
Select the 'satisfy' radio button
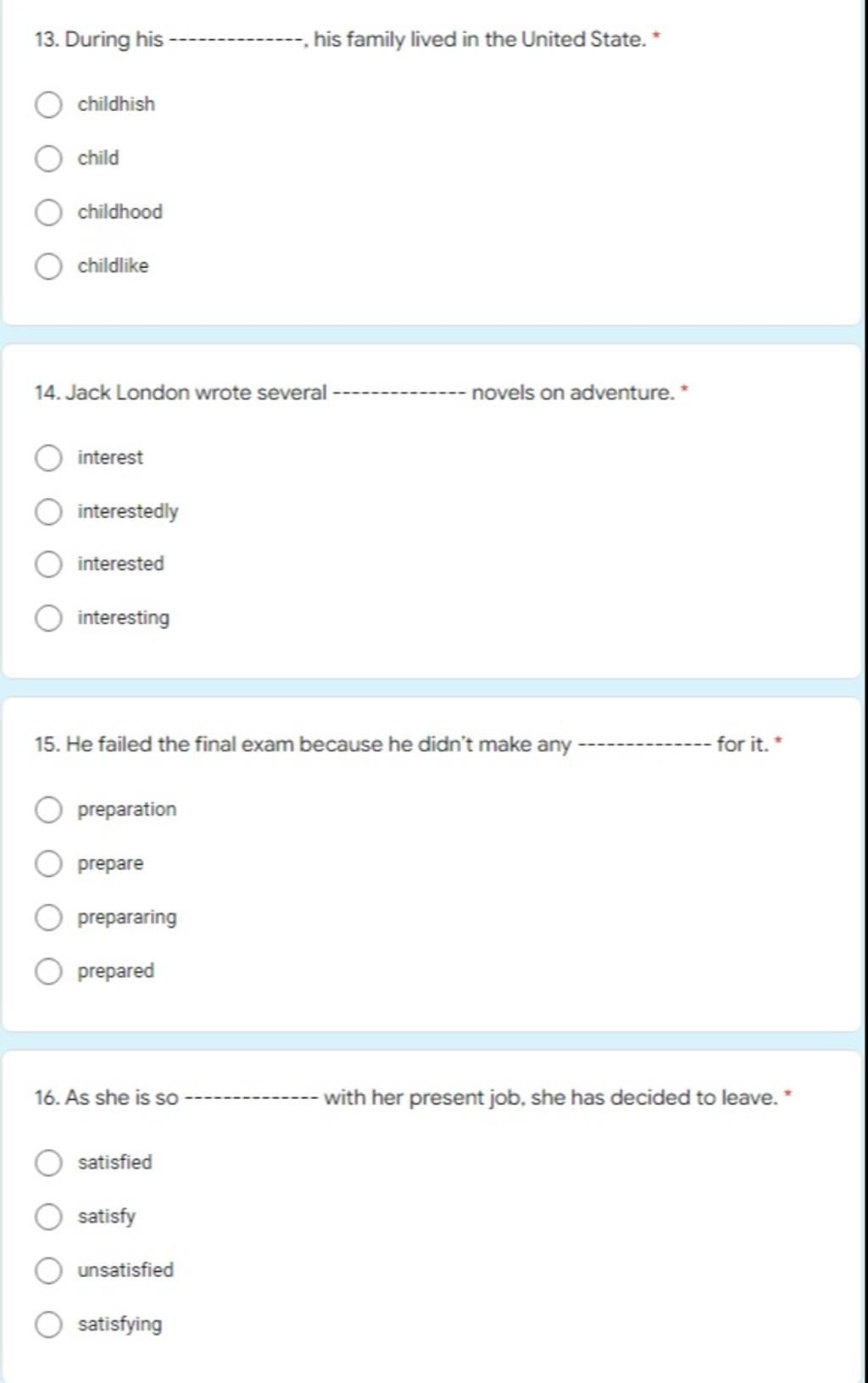pyautogui.click(x=48, y=1217)
